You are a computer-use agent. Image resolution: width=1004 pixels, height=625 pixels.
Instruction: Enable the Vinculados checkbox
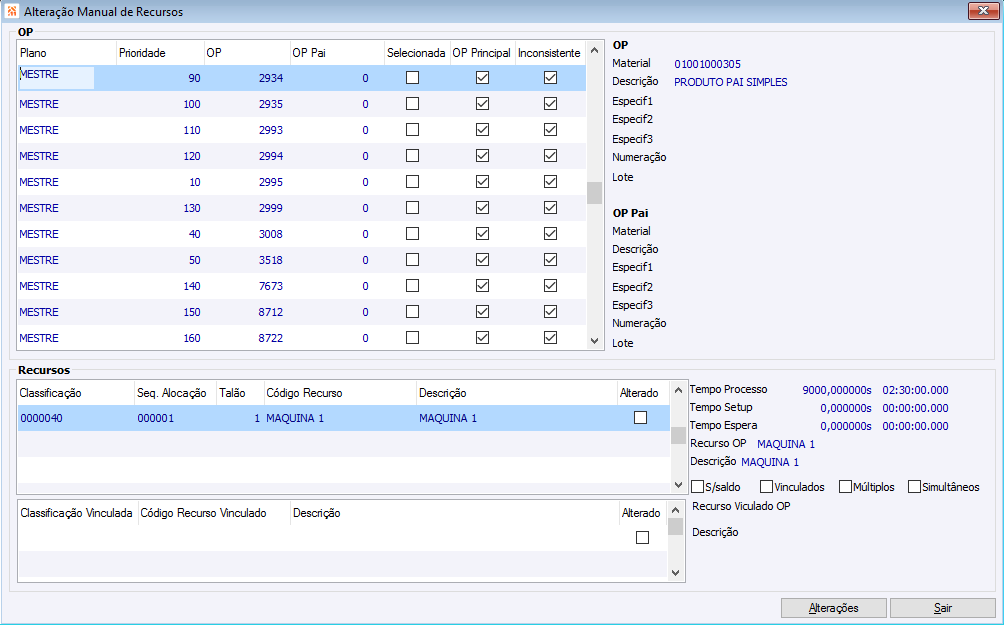coord(767,487)
